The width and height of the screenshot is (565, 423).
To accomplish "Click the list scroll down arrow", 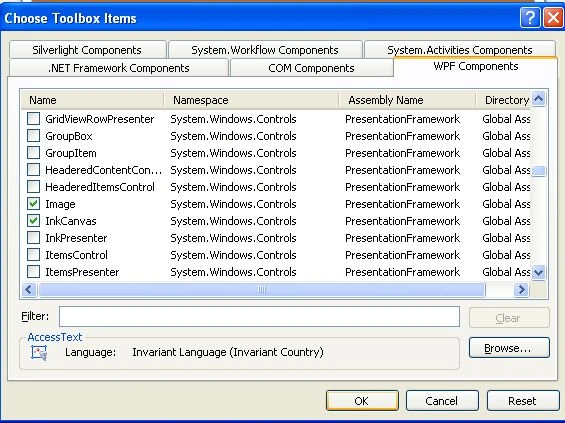I will click(539, 272).
